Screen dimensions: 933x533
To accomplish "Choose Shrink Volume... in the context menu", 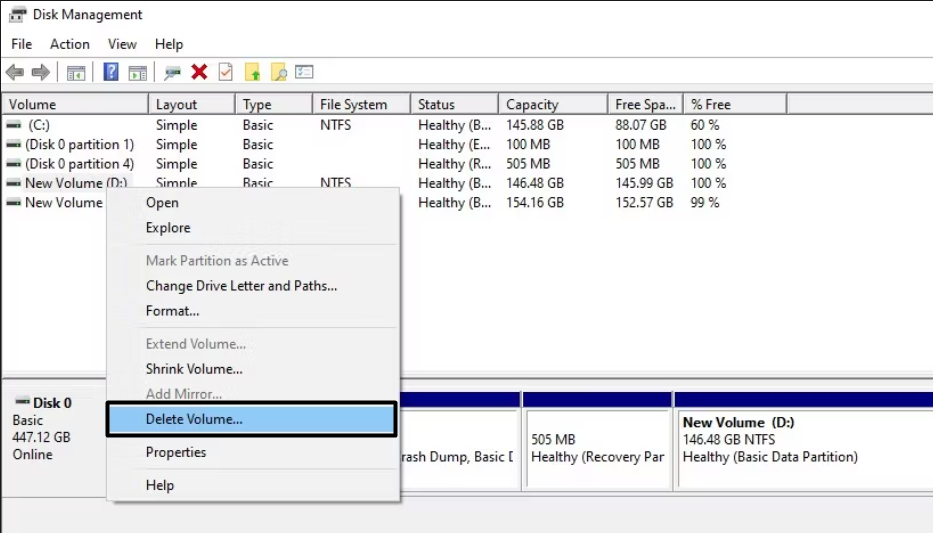I will coord(194,369).
